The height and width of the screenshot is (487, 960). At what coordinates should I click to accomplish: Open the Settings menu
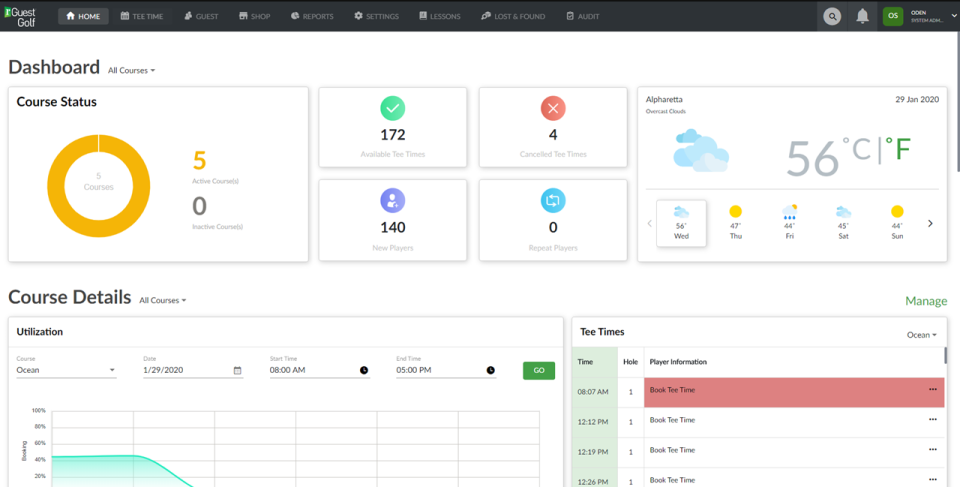[x=377, y=16]
